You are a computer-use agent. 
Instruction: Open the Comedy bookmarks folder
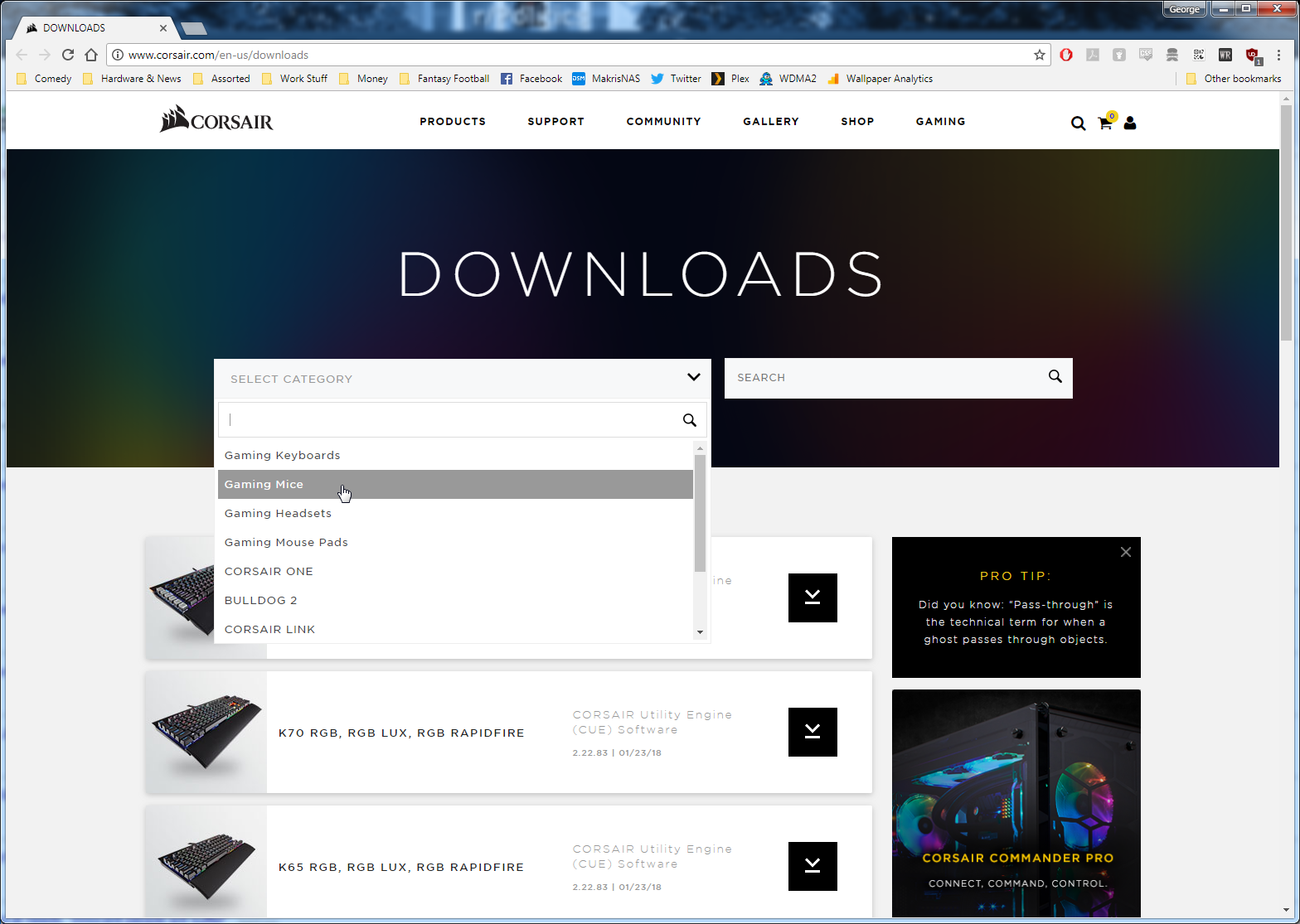[44, 79]
